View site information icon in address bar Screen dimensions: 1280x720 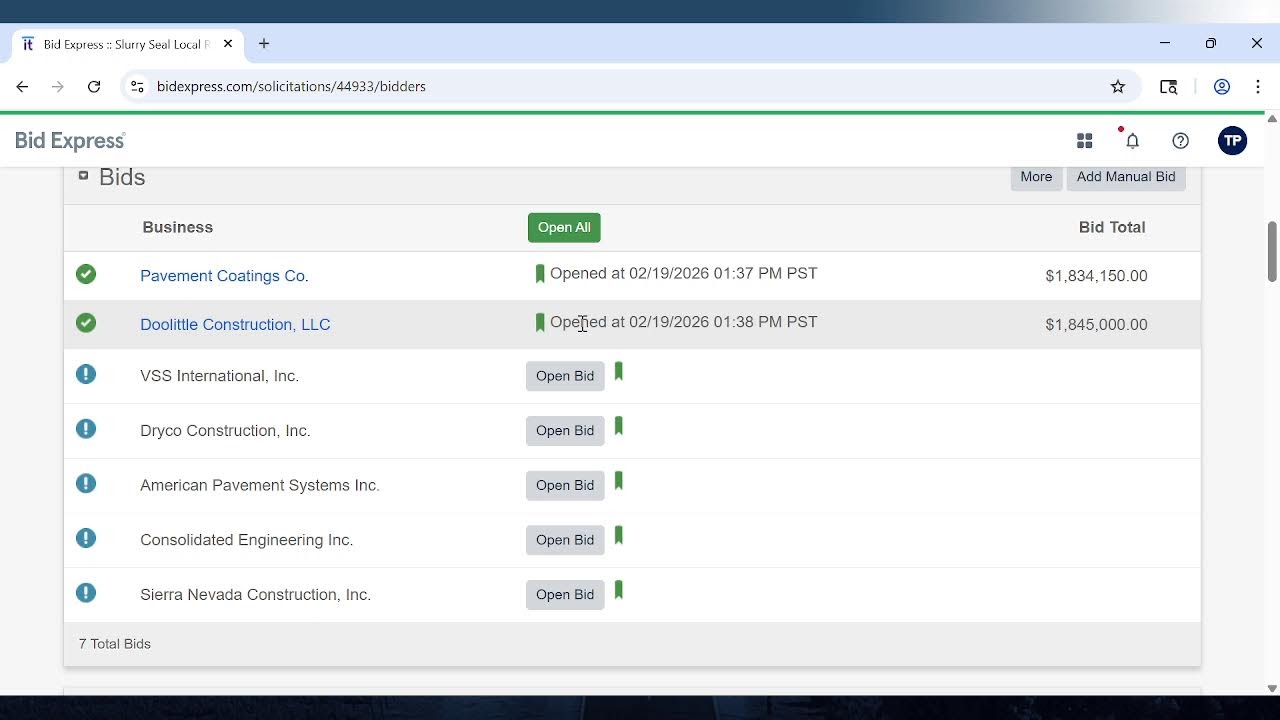tap(137, 87)
